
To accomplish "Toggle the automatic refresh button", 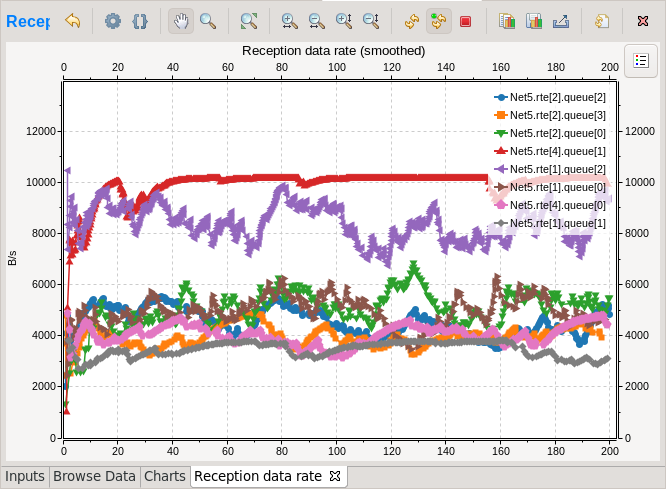I will coord(439,21).
